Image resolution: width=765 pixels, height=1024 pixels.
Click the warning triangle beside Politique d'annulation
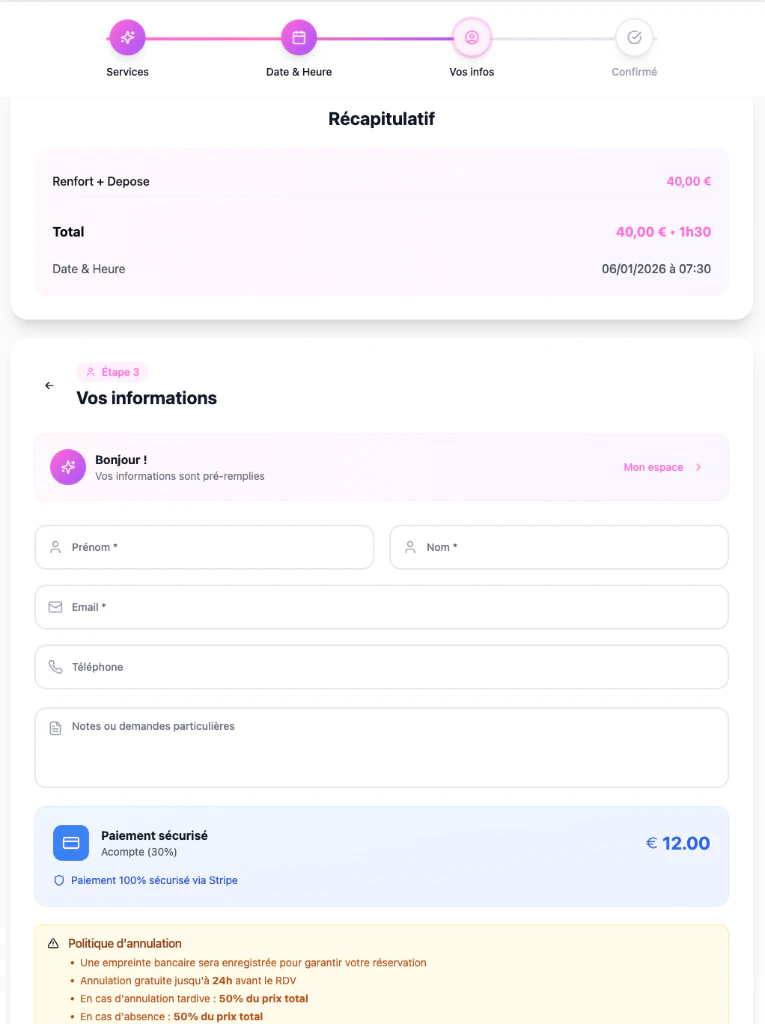tap(52, 942)
